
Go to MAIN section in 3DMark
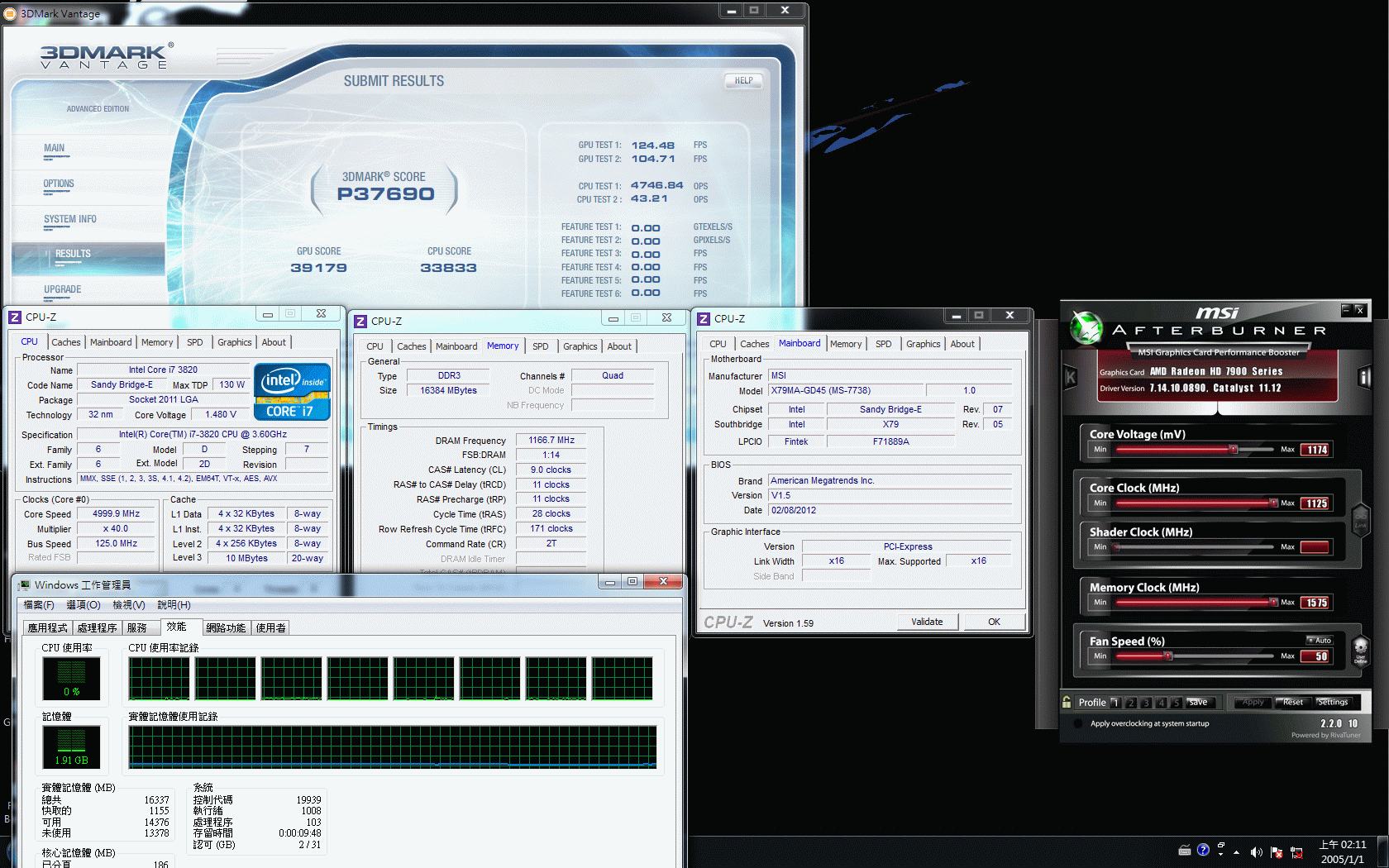coord(55,148)
